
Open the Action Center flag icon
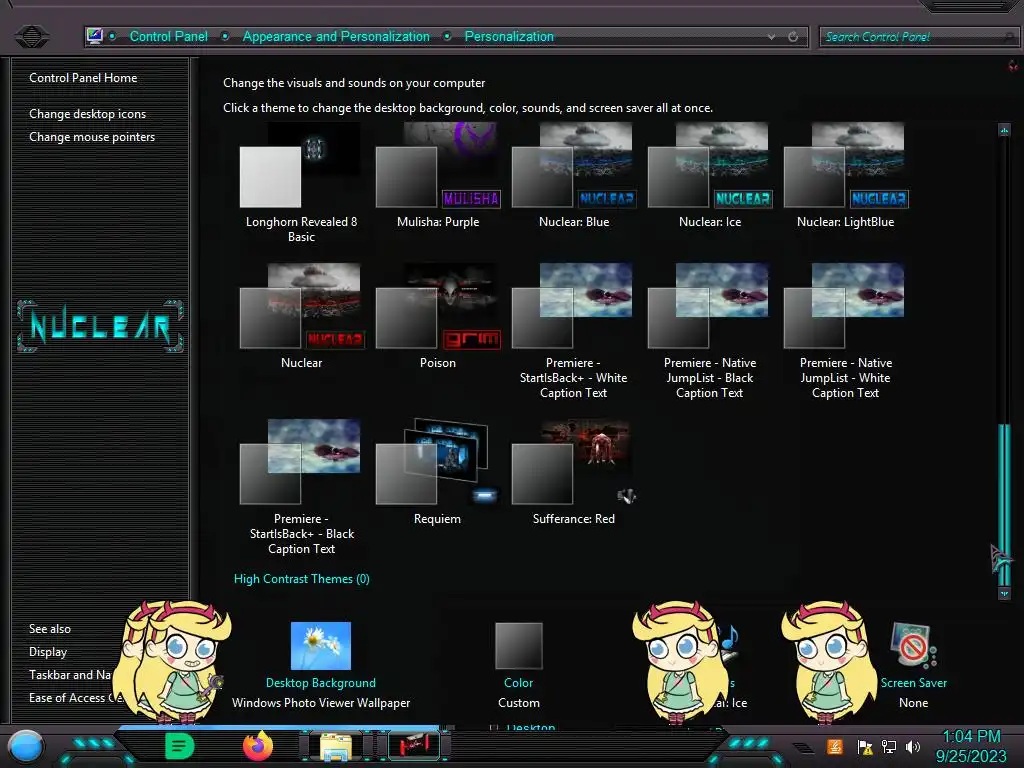coord(865,746)
